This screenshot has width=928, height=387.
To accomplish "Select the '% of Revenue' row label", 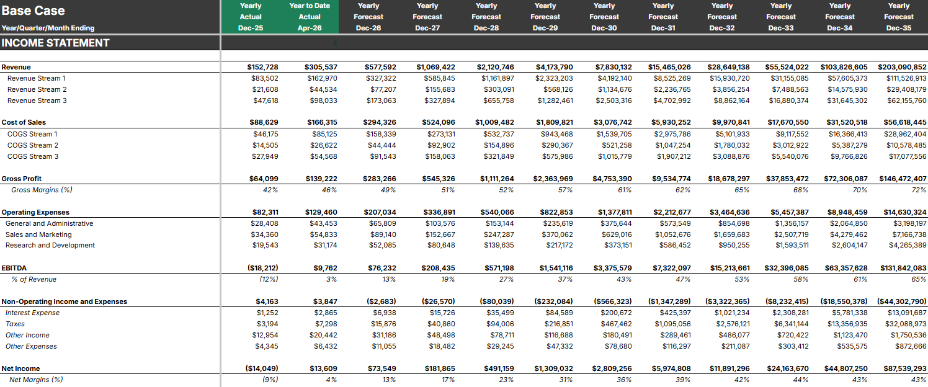I will (34, 279).
